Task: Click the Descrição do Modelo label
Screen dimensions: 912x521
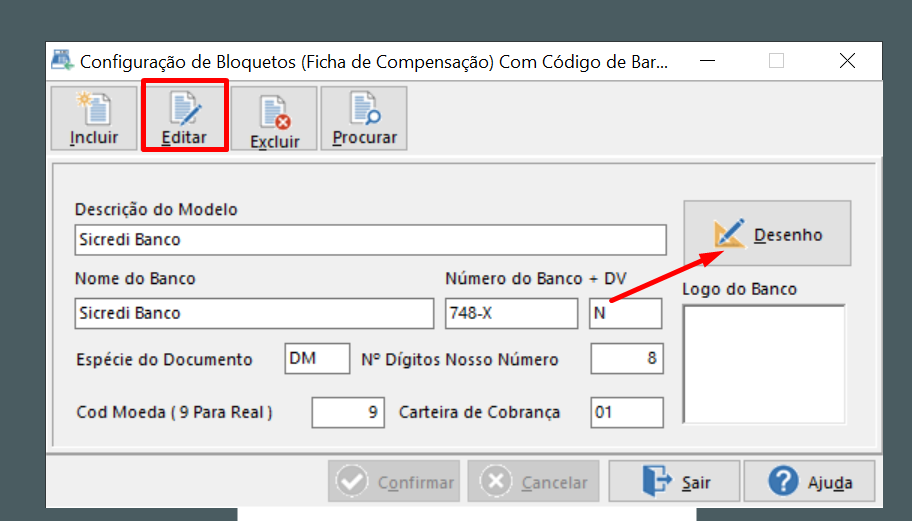Action: (156, 209)
